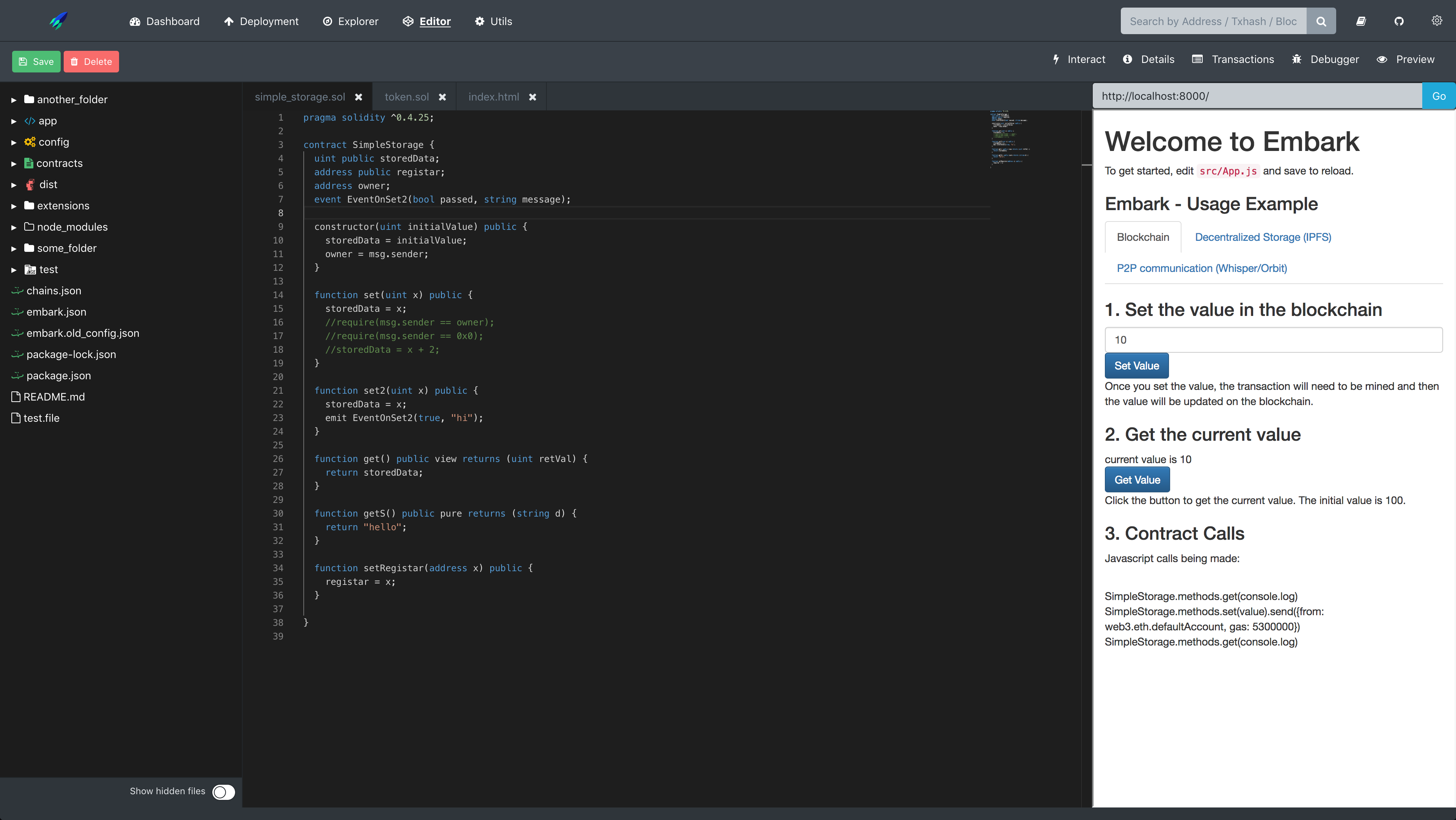Click the Go button
This screenshot has width=1456, height=820.
(1439, 96)
